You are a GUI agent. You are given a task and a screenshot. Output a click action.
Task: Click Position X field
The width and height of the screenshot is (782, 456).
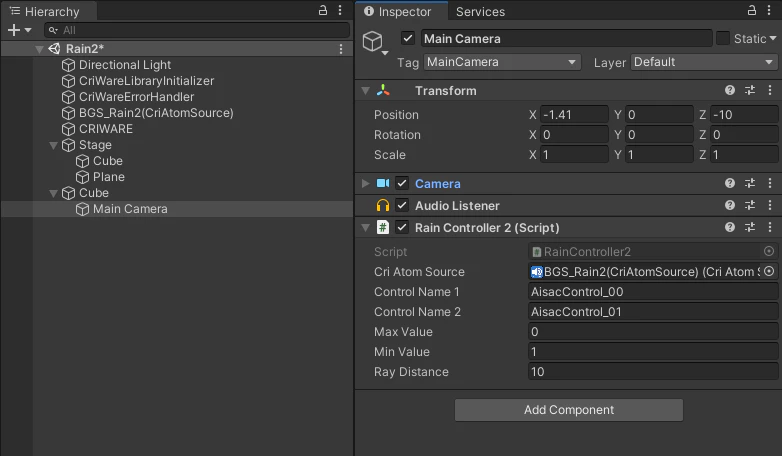pyautogui.click(x=574, y=115)
